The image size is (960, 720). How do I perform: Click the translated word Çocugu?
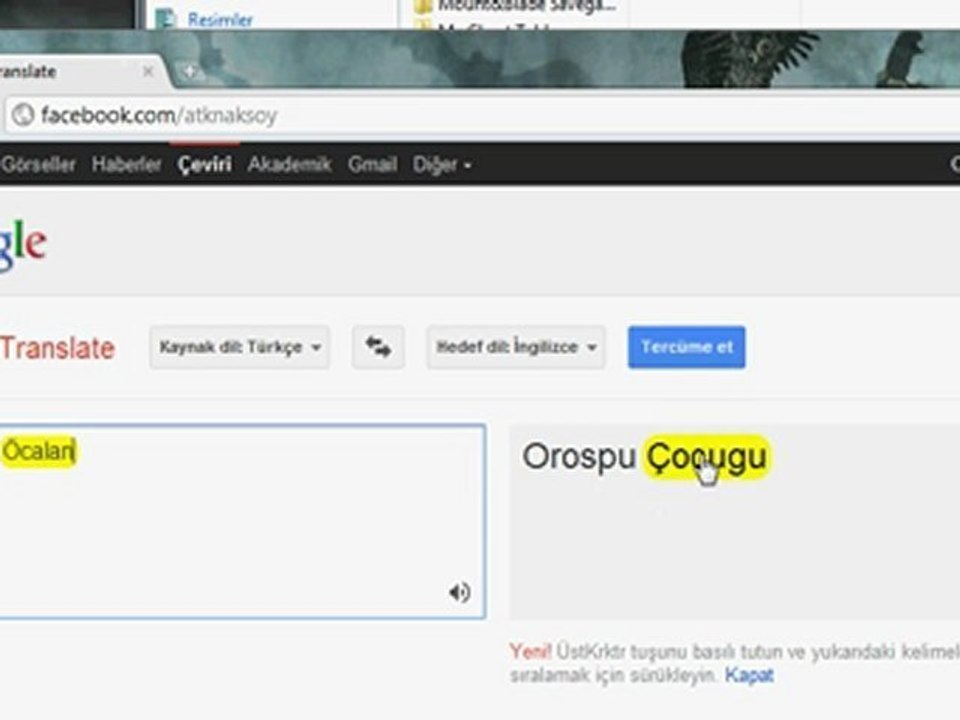point(707,457)
